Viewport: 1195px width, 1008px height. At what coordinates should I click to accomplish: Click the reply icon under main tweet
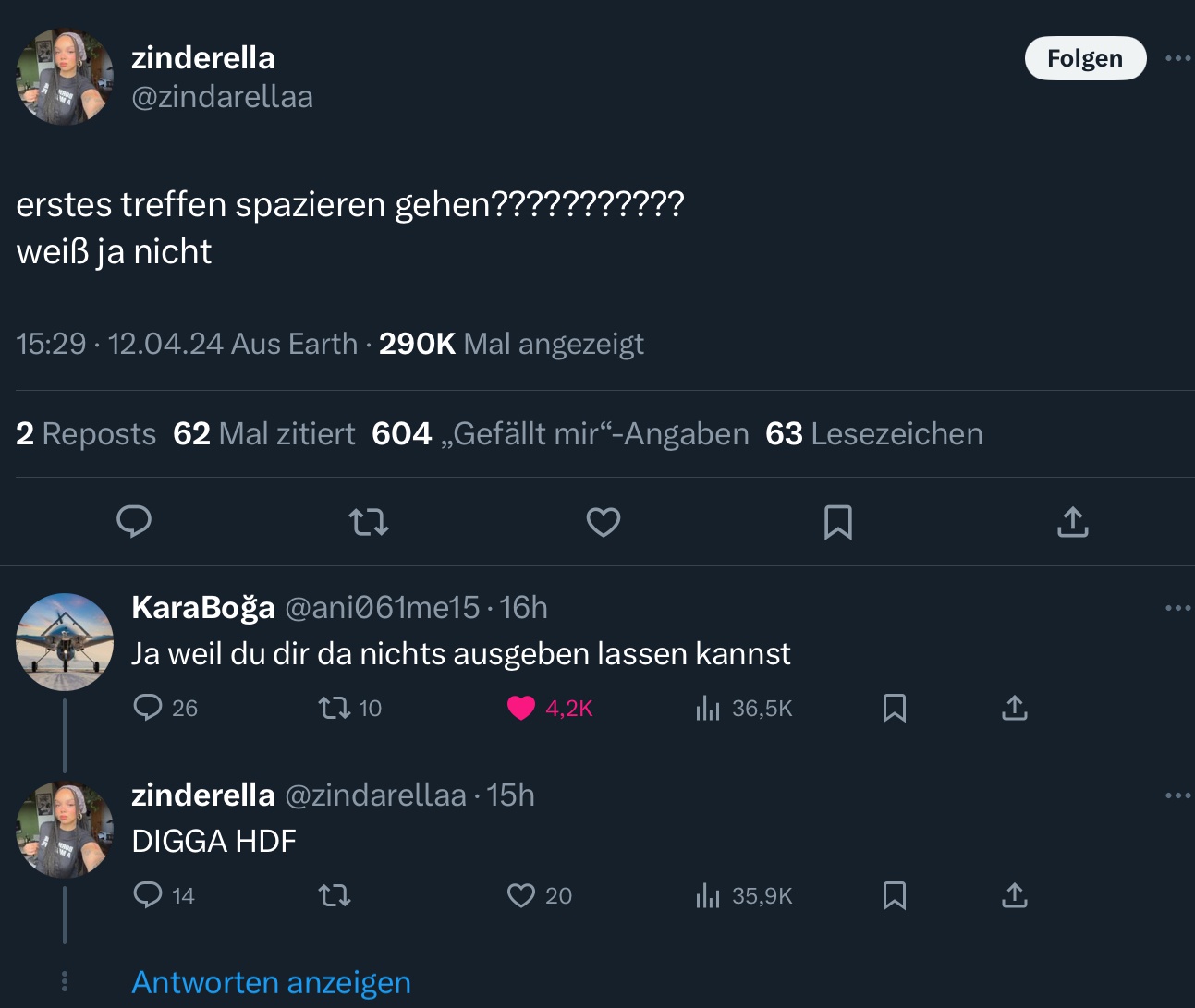[134, 522]
